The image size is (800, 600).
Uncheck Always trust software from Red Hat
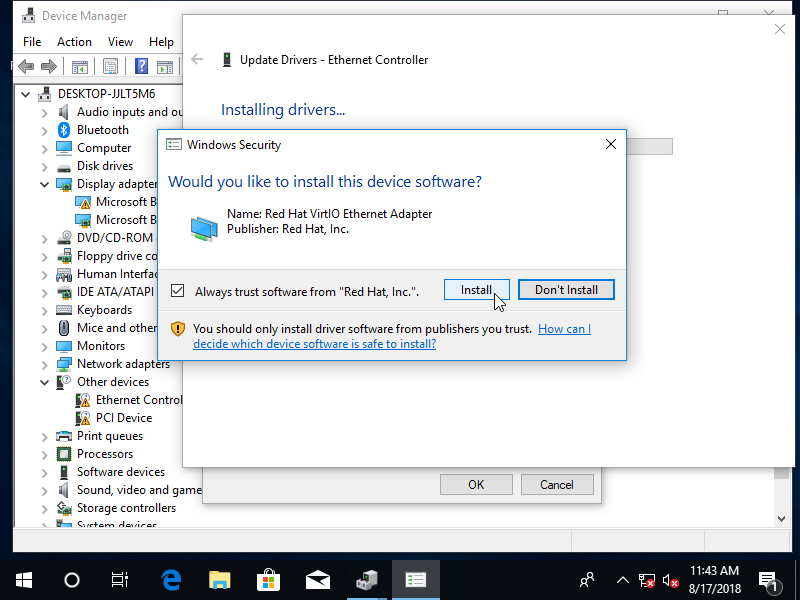(x=178, y=291)
